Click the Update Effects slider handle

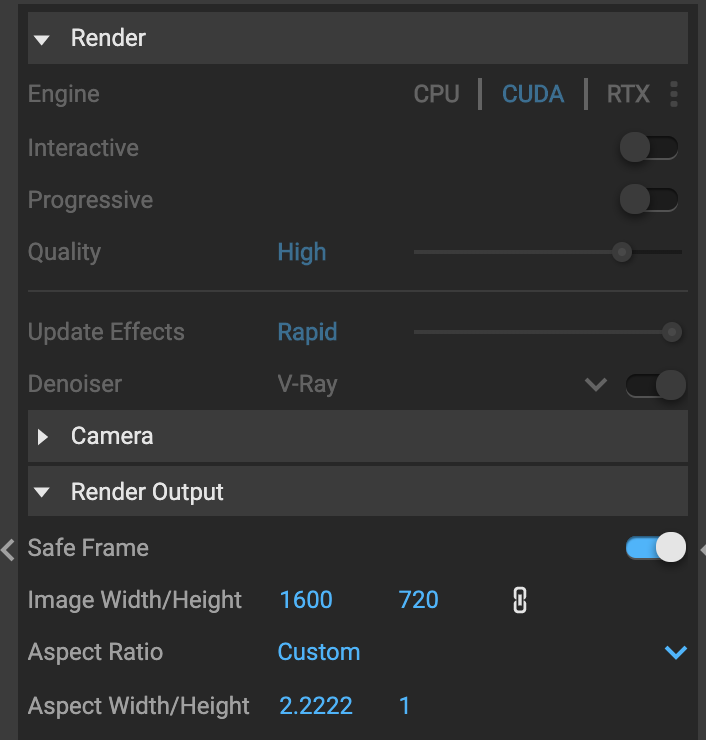(x=672, y=332)
